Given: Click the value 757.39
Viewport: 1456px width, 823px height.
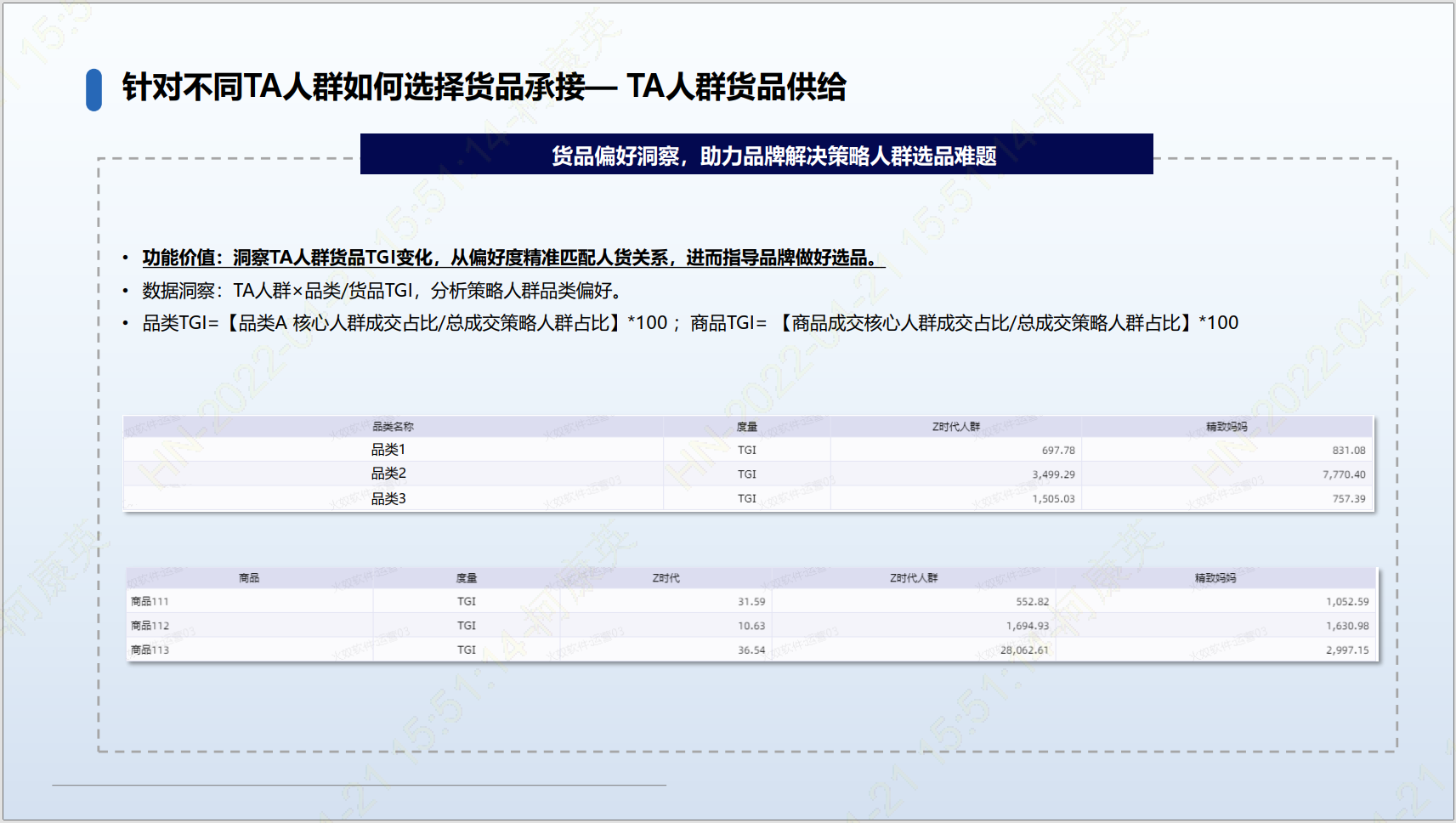Looking at the screenshot, I should (1349, 499).
